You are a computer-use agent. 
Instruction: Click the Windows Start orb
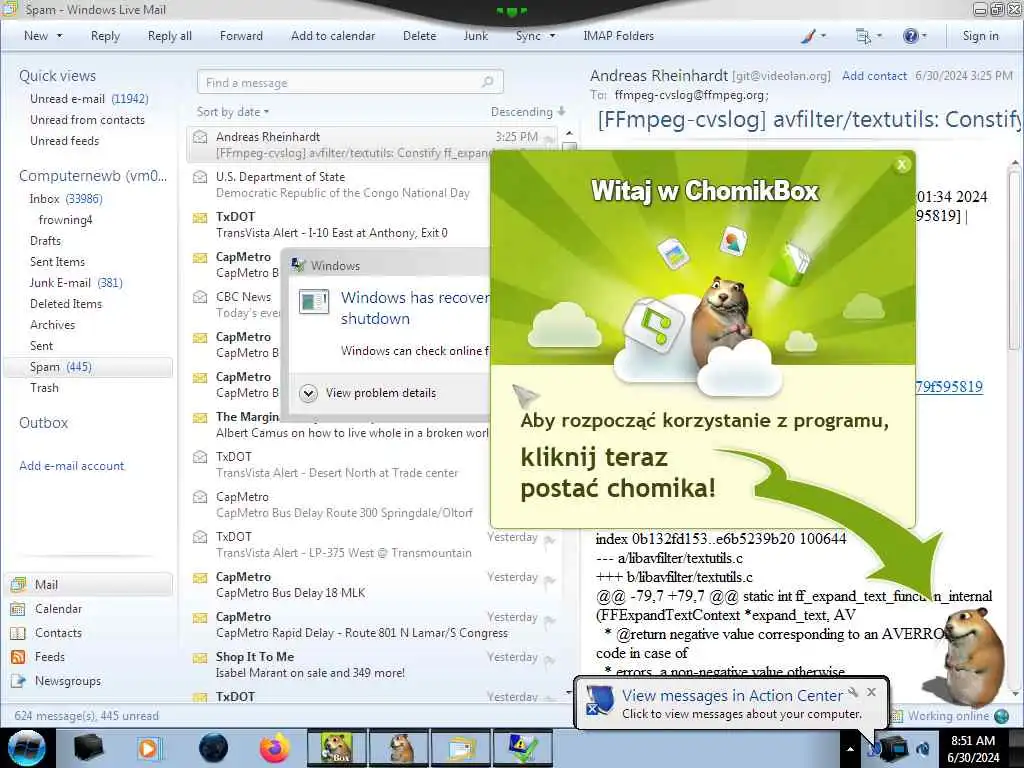pos(26,748)
